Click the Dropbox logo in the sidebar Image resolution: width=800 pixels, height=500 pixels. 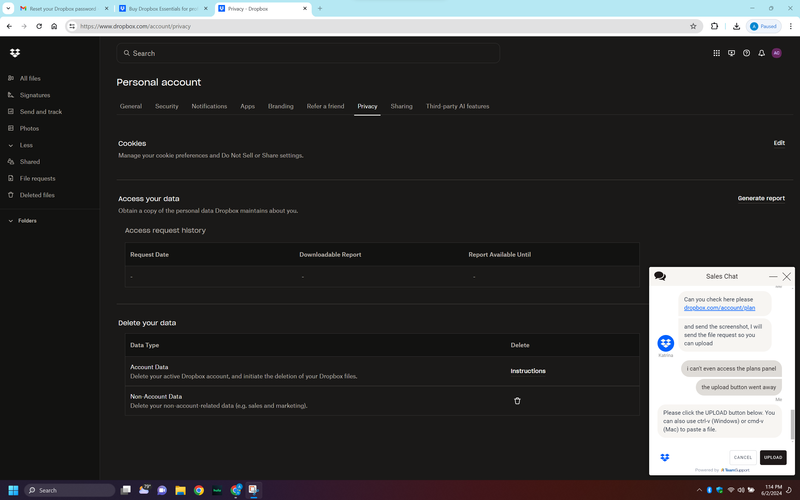coord(14,53)
